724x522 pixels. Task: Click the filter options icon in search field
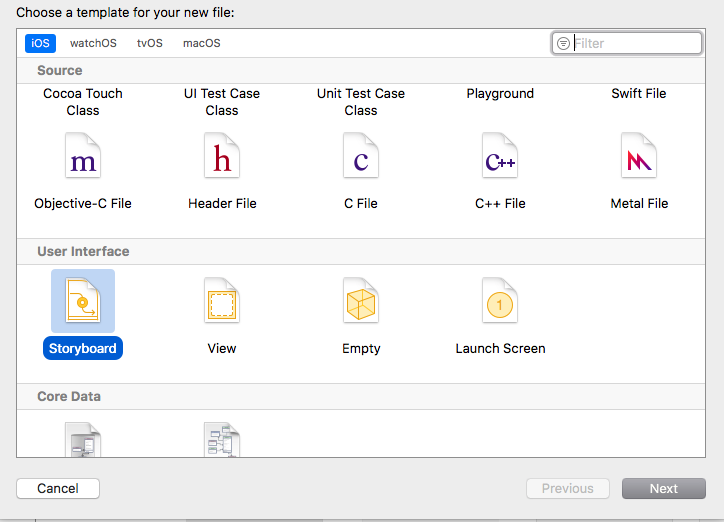[564, 43]
